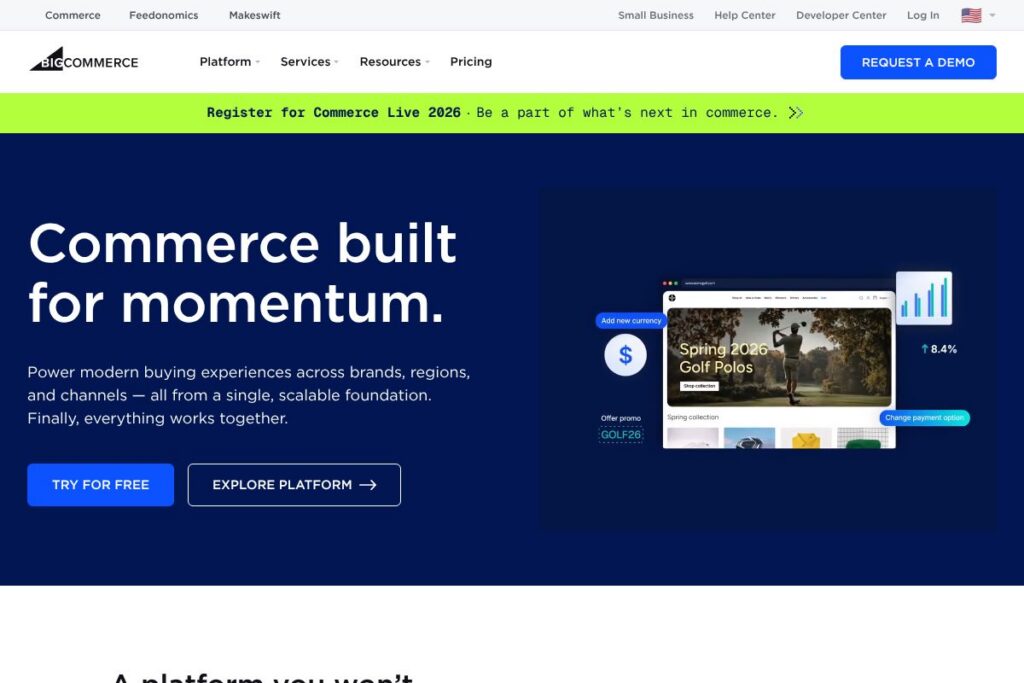Open the Log In link
The width and height of the screenshot is (1024, 683).
(x=923, y=15)
